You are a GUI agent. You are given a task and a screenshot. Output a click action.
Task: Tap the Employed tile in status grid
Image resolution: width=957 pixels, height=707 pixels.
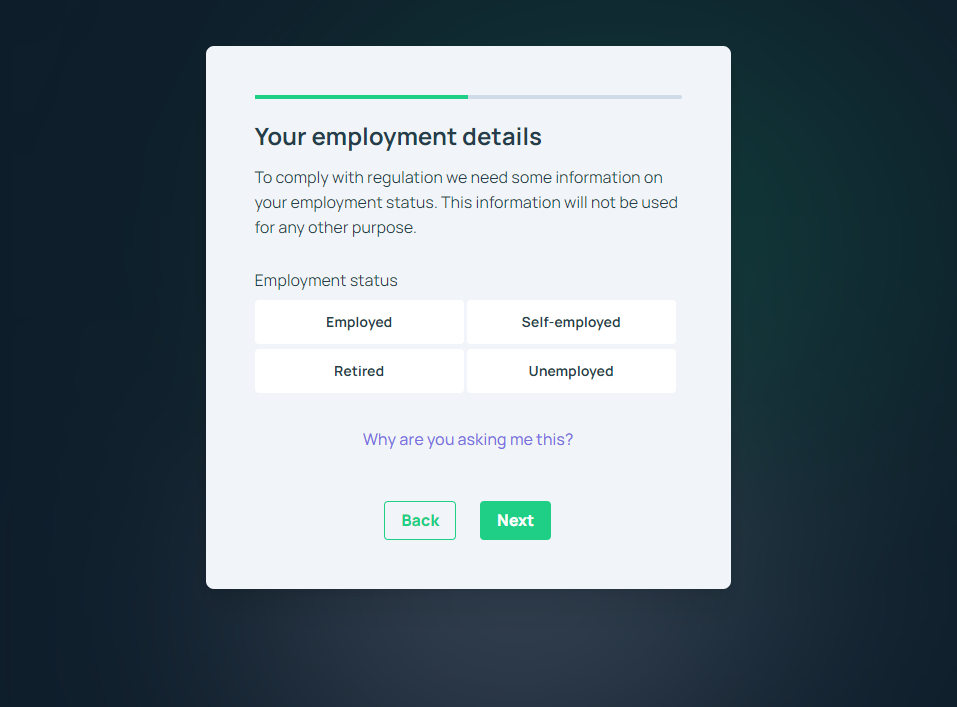pyautogui.click(x=359, y=322)
